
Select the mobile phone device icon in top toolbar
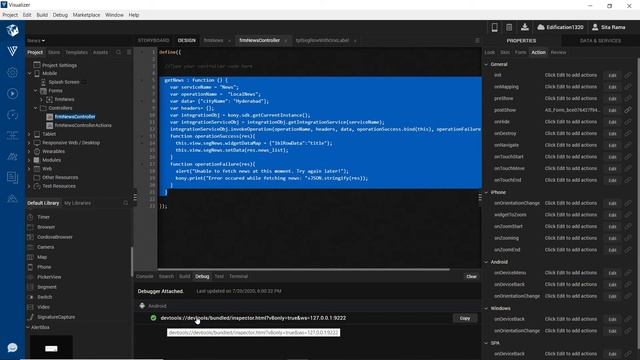click(494, 27)
